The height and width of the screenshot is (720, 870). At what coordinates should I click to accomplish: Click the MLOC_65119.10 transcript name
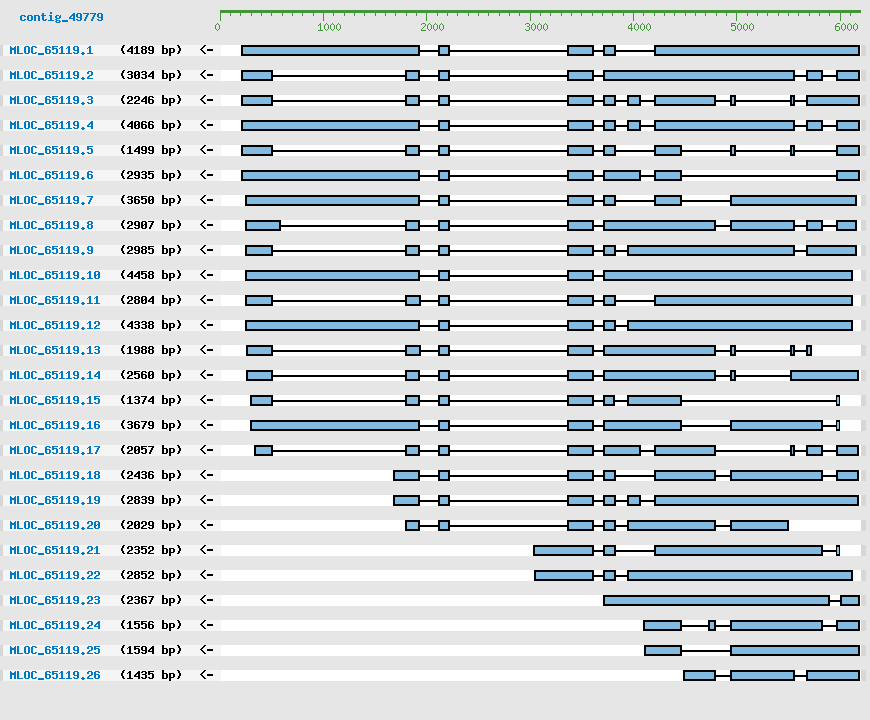[x=55, y=275]
